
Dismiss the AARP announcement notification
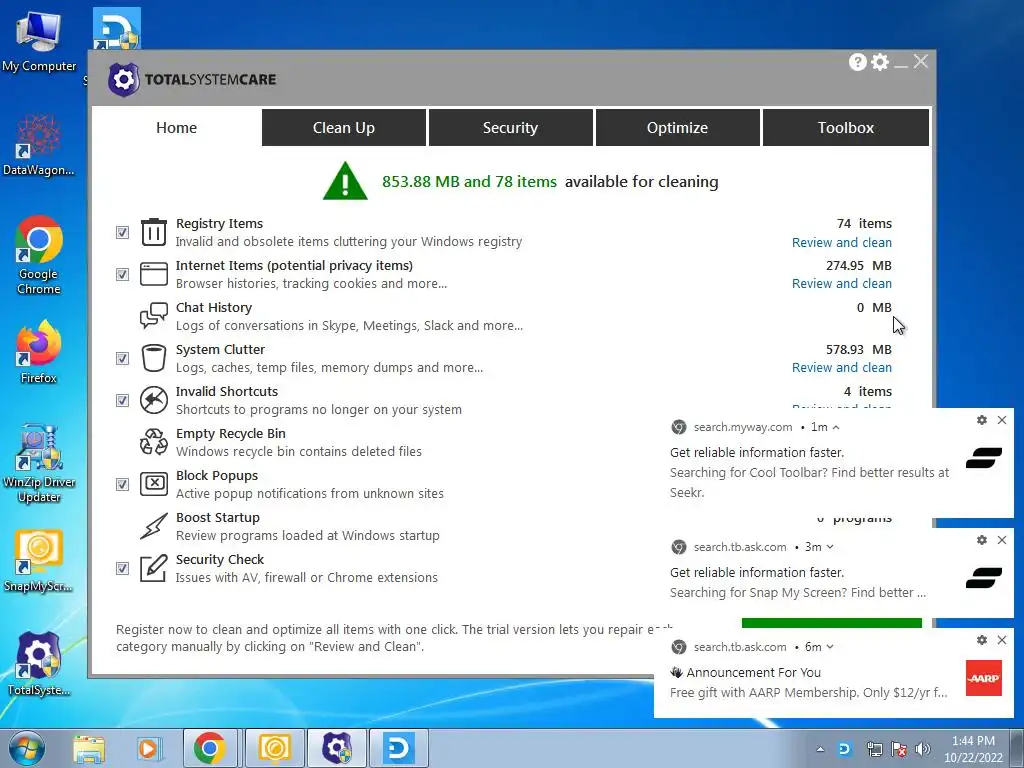pos(1002,640)
